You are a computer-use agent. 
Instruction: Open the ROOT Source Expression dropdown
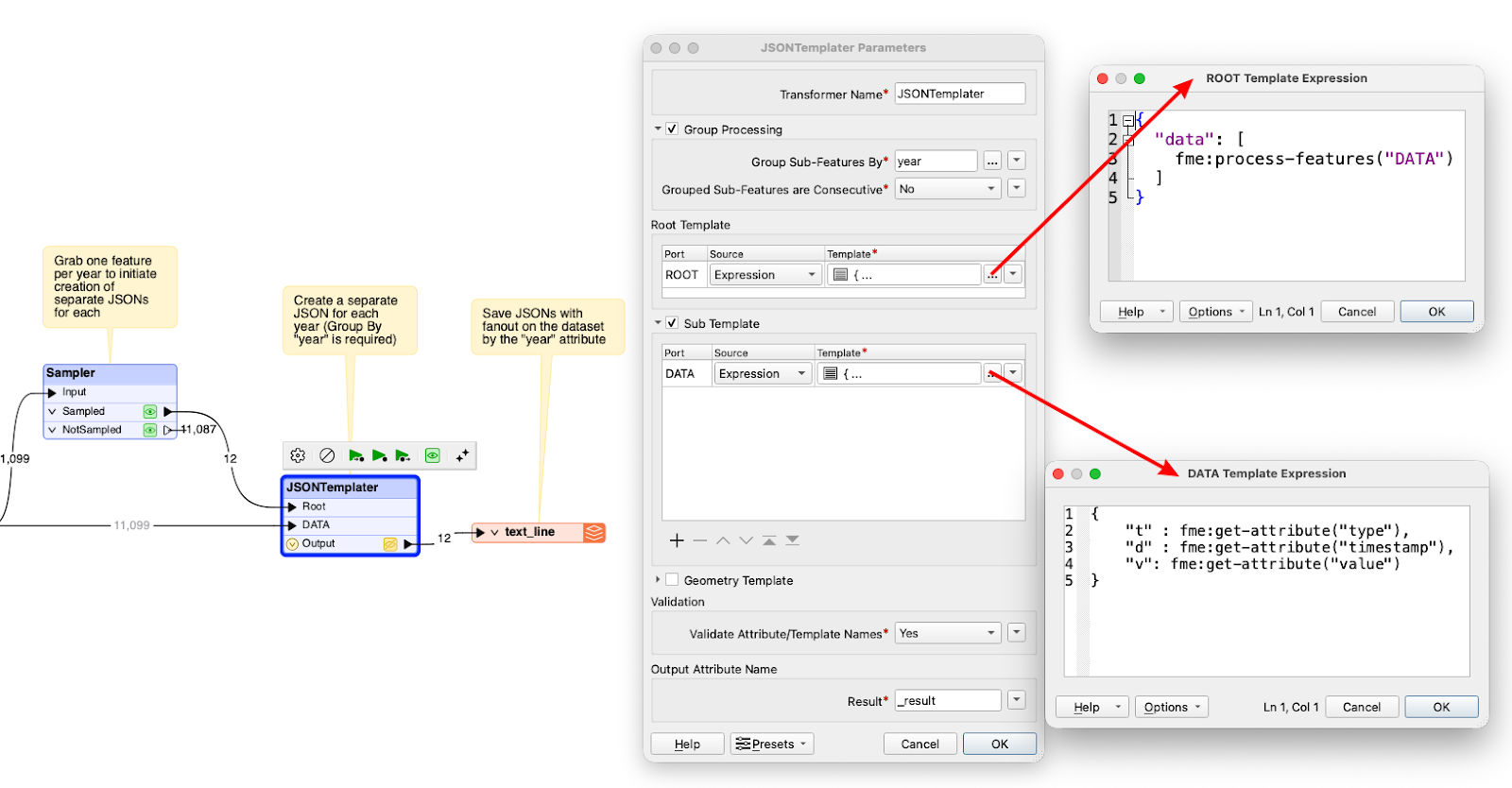[x=765, y=275]
